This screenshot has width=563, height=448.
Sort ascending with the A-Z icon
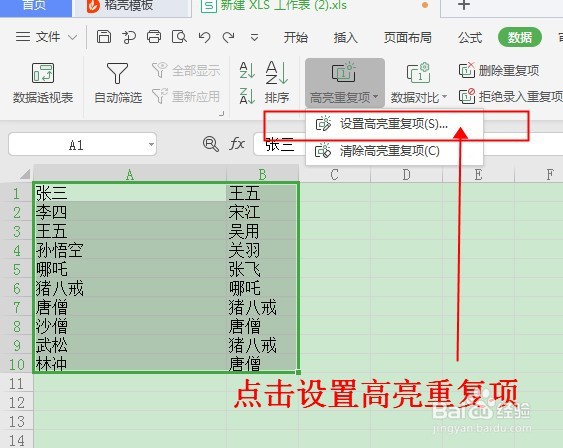[x=247, y=70]
